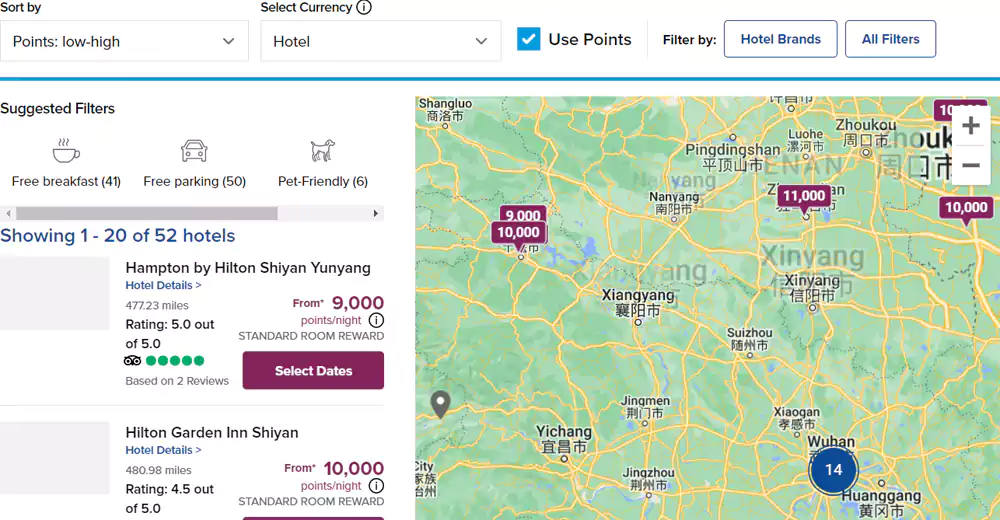The width and height of the screenshot is (1000, 520).
Task: Open the 14-hotel cluster near Wuhan
Action: click(x=833, y=469)
